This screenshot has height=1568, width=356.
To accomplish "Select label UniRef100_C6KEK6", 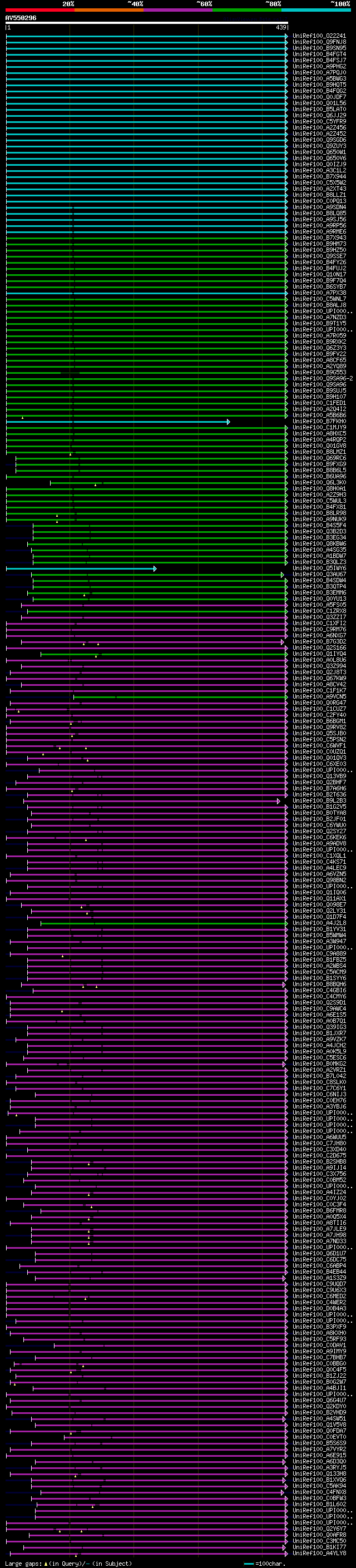I will 319,838.
